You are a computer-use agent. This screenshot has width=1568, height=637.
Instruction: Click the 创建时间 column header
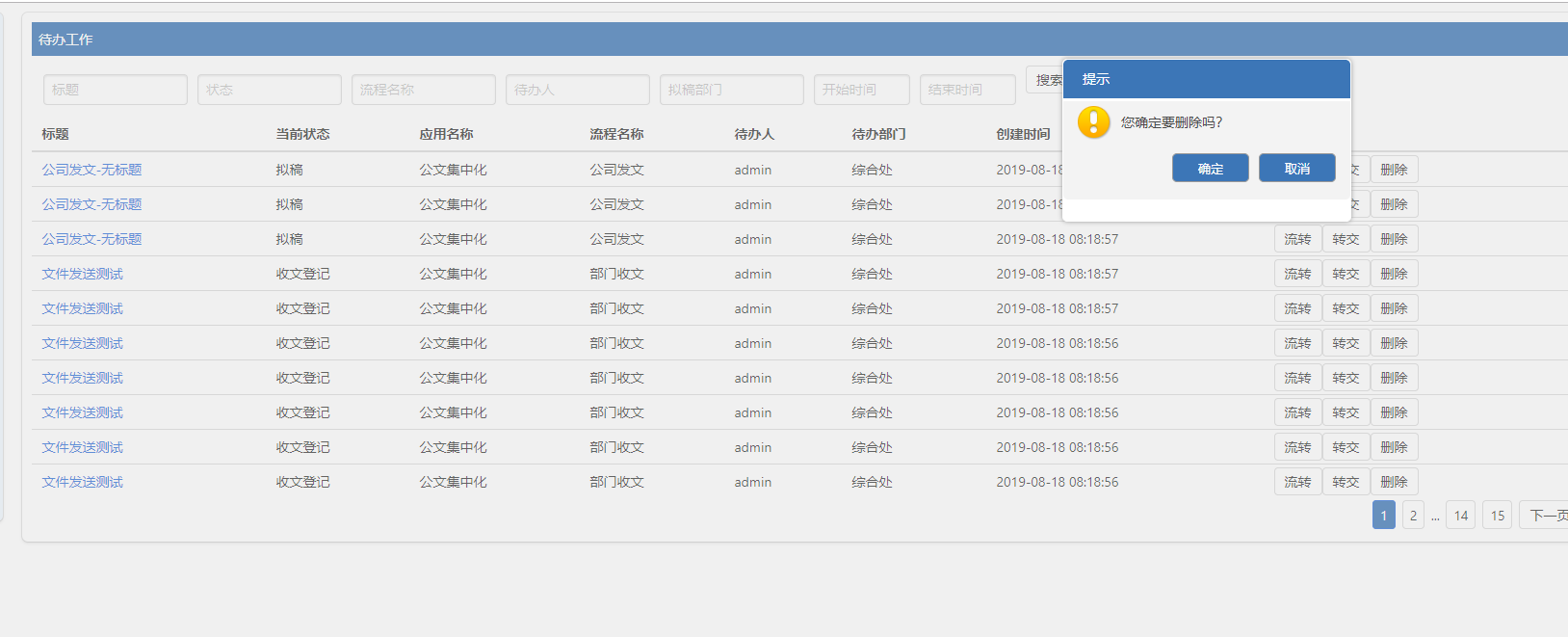[x=1023, y=134]
